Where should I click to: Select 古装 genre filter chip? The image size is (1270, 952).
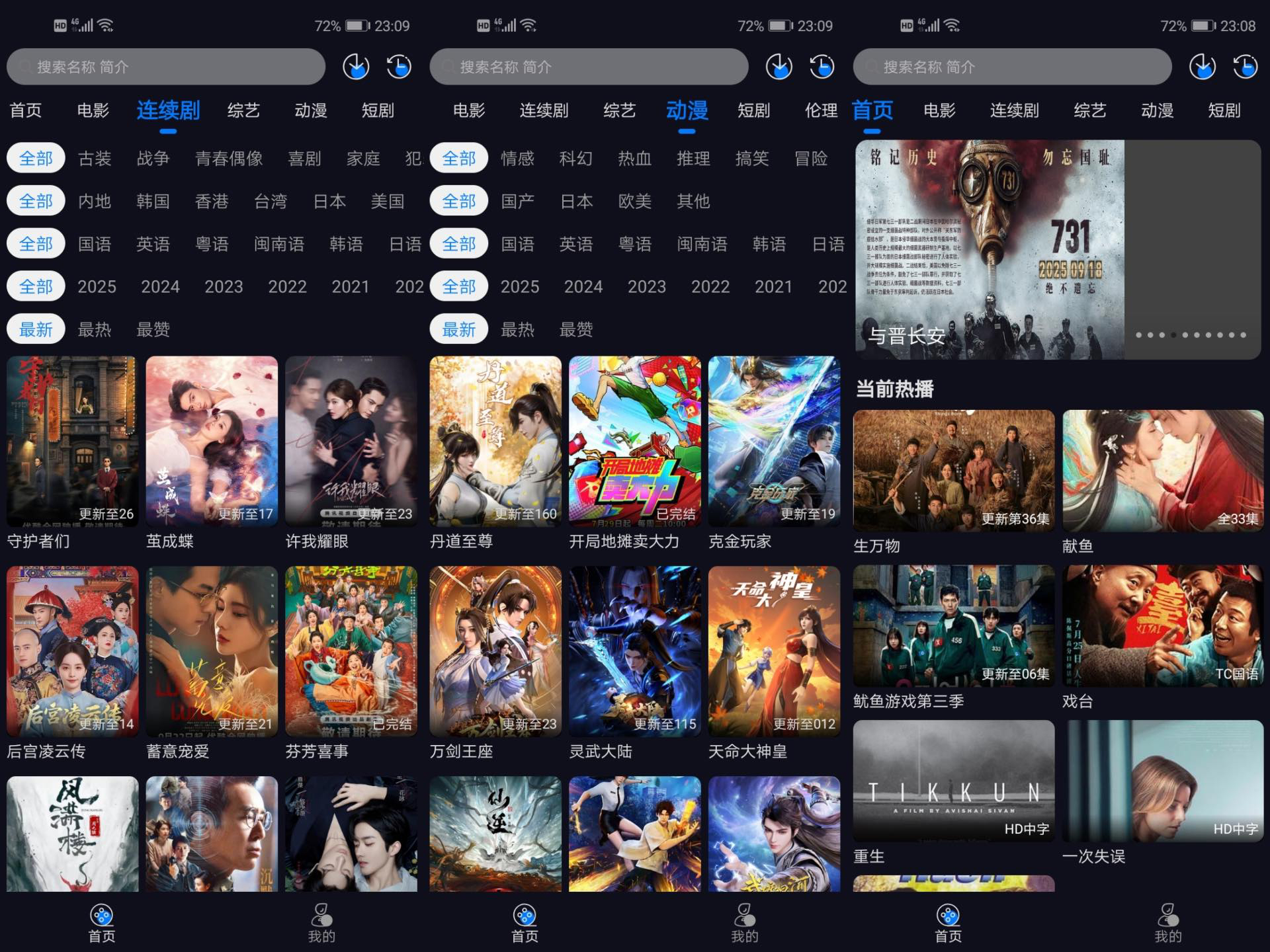click(95, 159)
